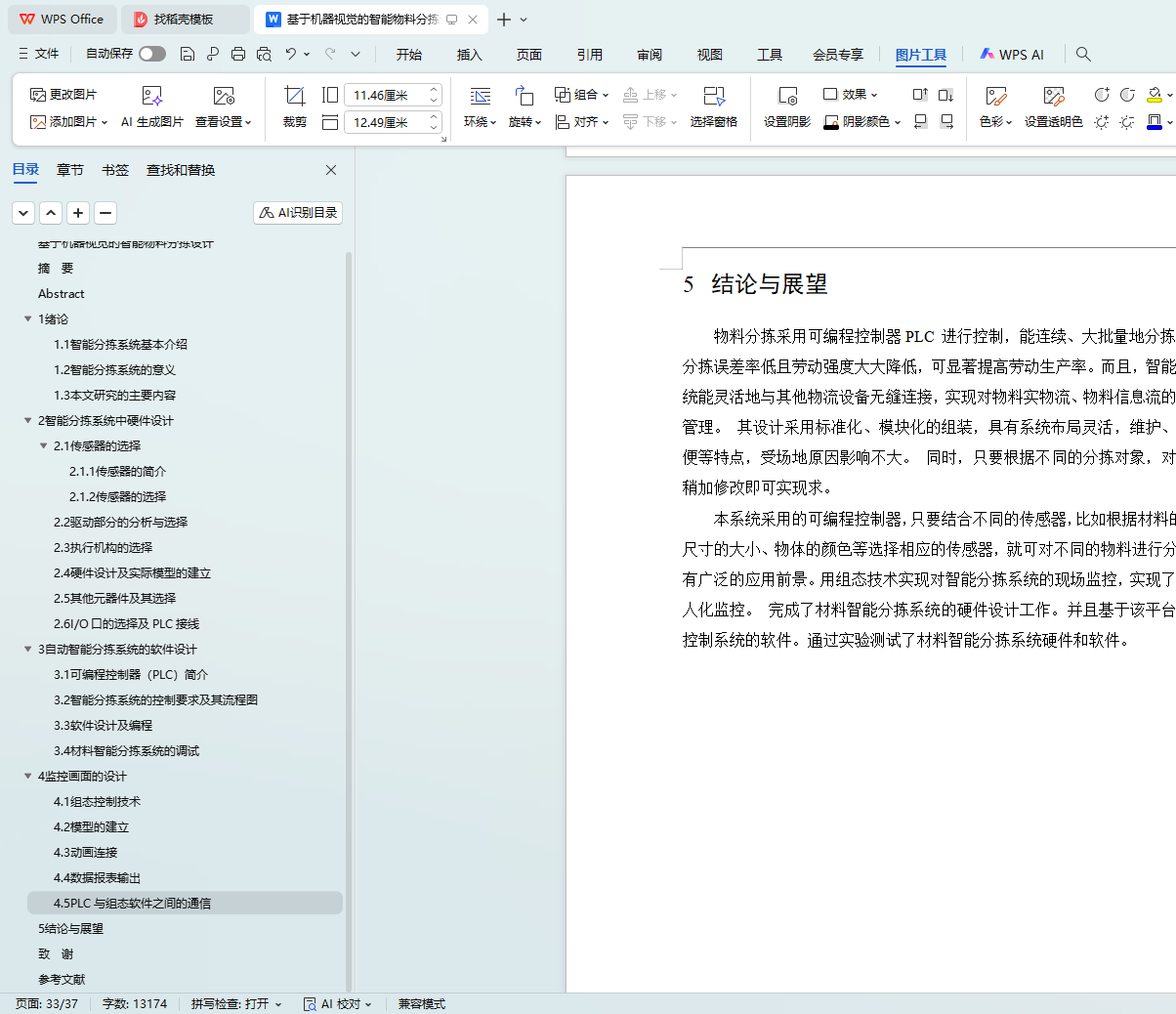Image resolution: width=1176 pixels, height=1014 pixels.
Task: Click the AI识别目录 button
Action: click(x=298, y=213)
